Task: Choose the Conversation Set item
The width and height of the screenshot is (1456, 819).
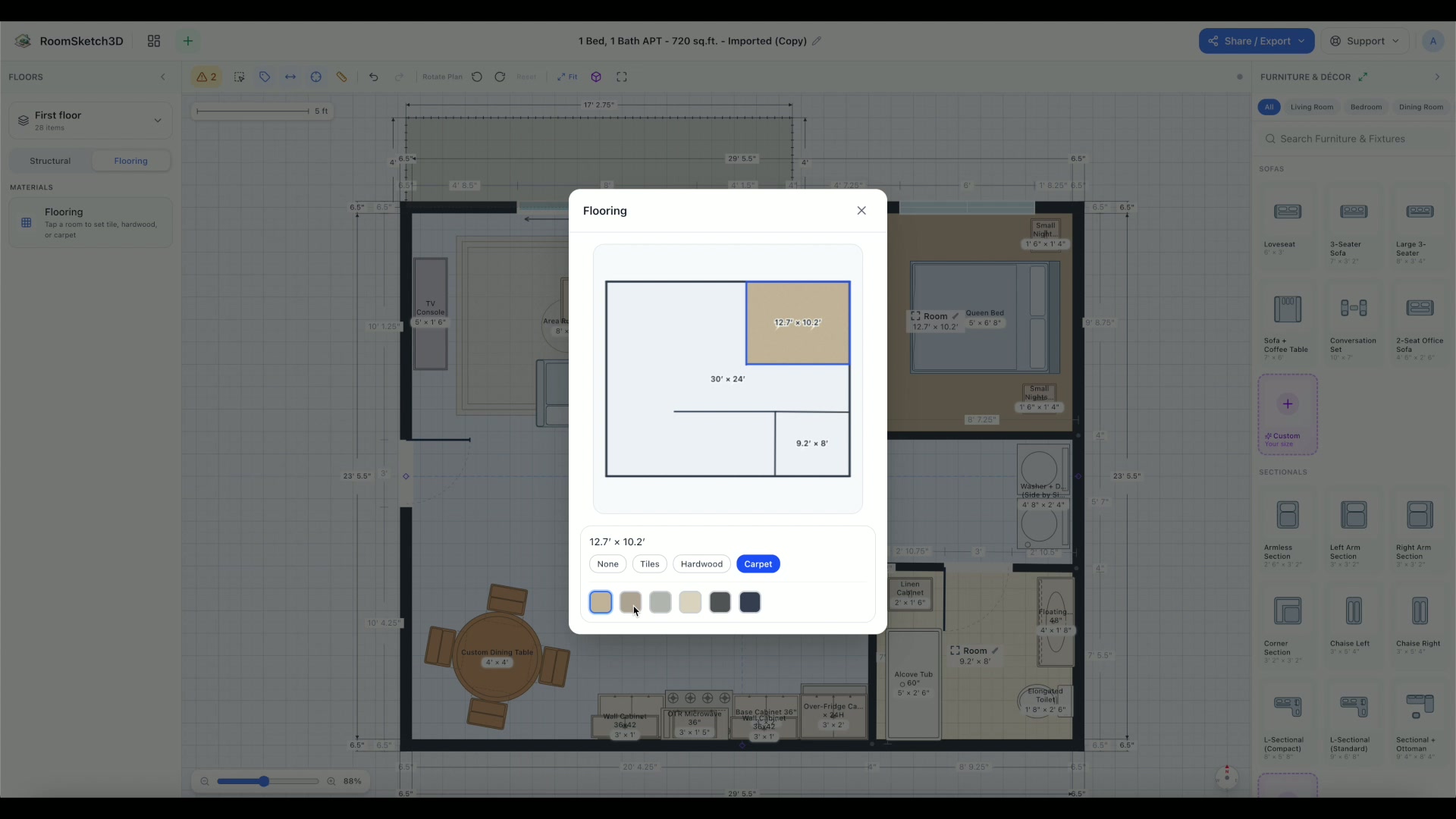Action: click(1354, 324)
